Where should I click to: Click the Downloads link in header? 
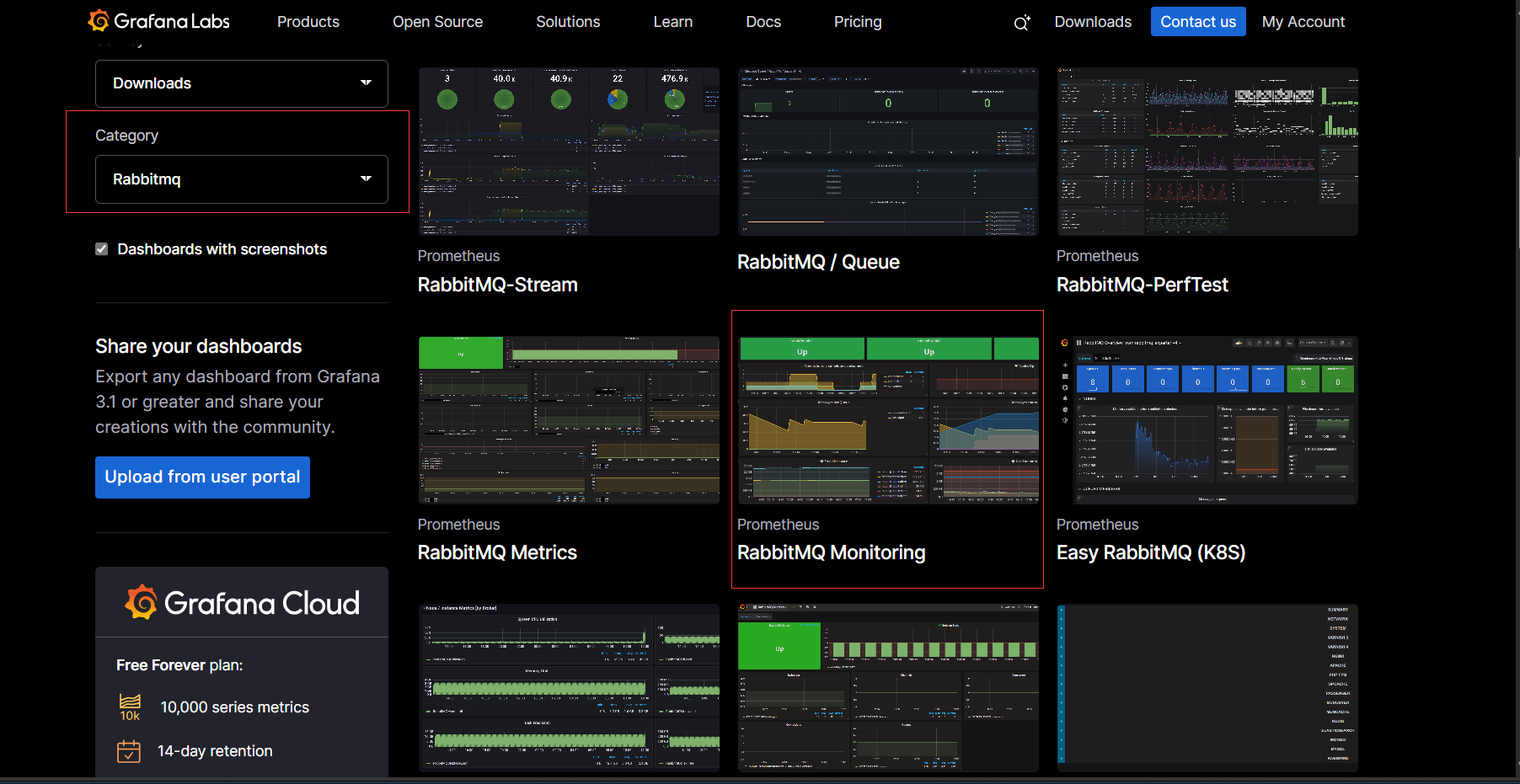(x=1093, y=22)
